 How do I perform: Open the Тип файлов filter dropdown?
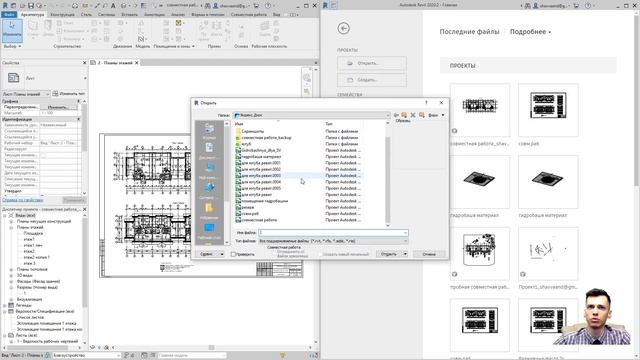(x=333, y=241)
